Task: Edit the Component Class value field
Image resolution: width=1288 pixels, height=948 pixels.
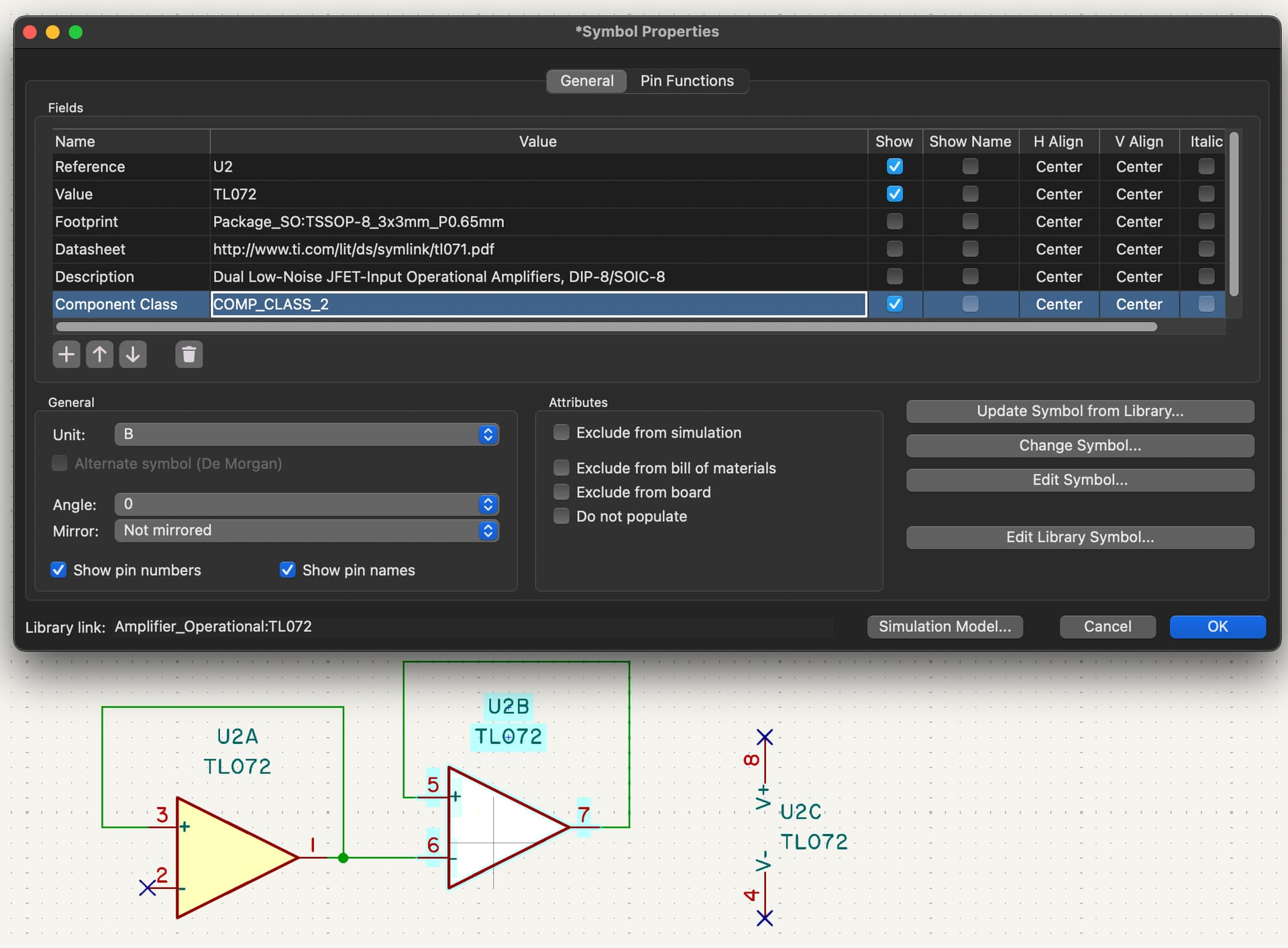Action: (537, 303)
